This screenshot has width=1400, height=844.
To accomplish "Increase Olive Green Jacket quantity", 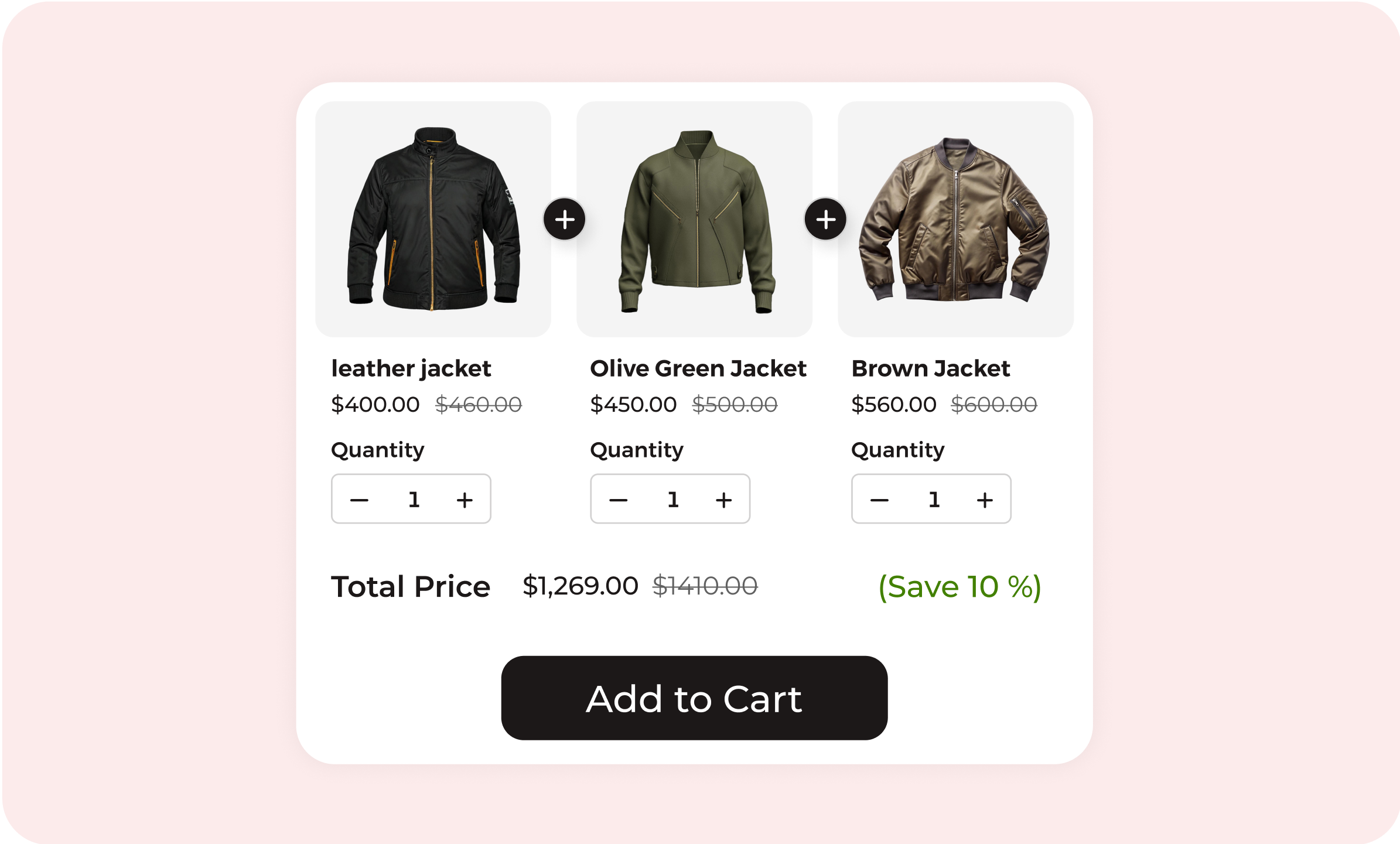I will pyautogui.click(x=723, y=500).
